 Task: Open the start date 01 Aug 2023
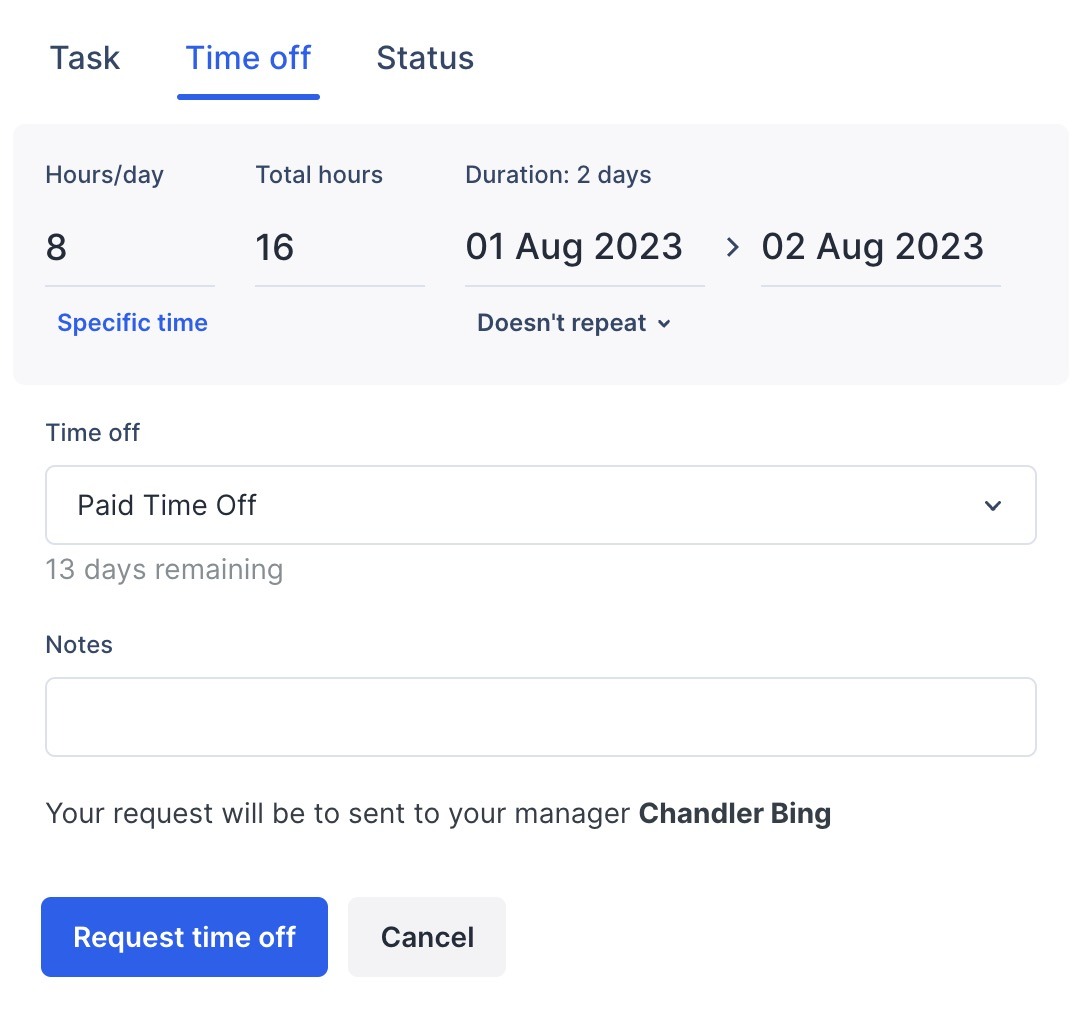pos(574,247)
